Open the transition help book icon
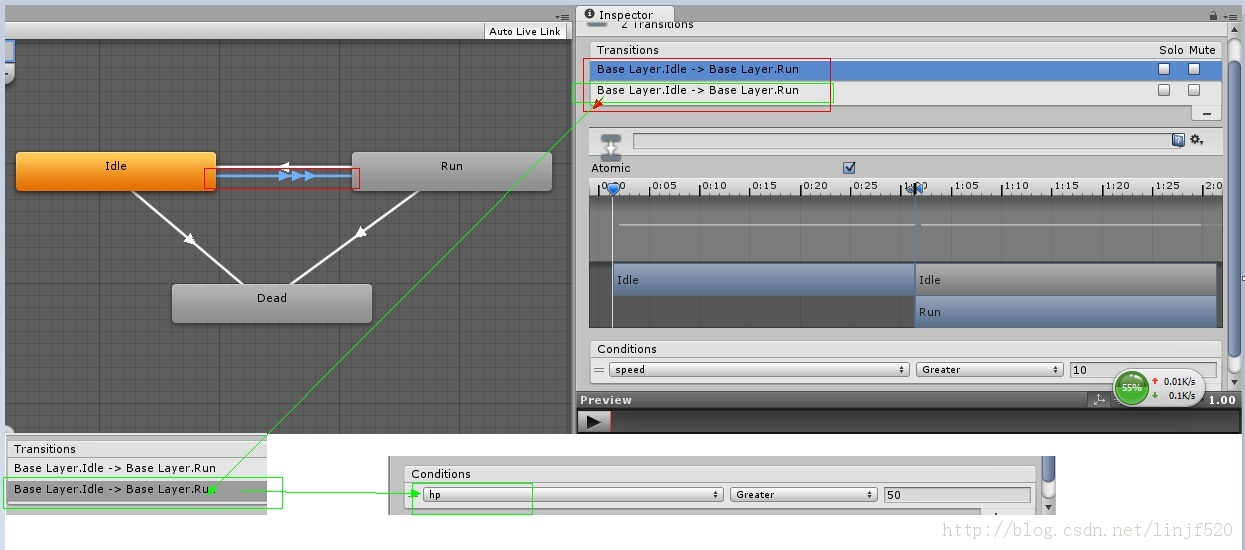 click(x=1178, y=141)
